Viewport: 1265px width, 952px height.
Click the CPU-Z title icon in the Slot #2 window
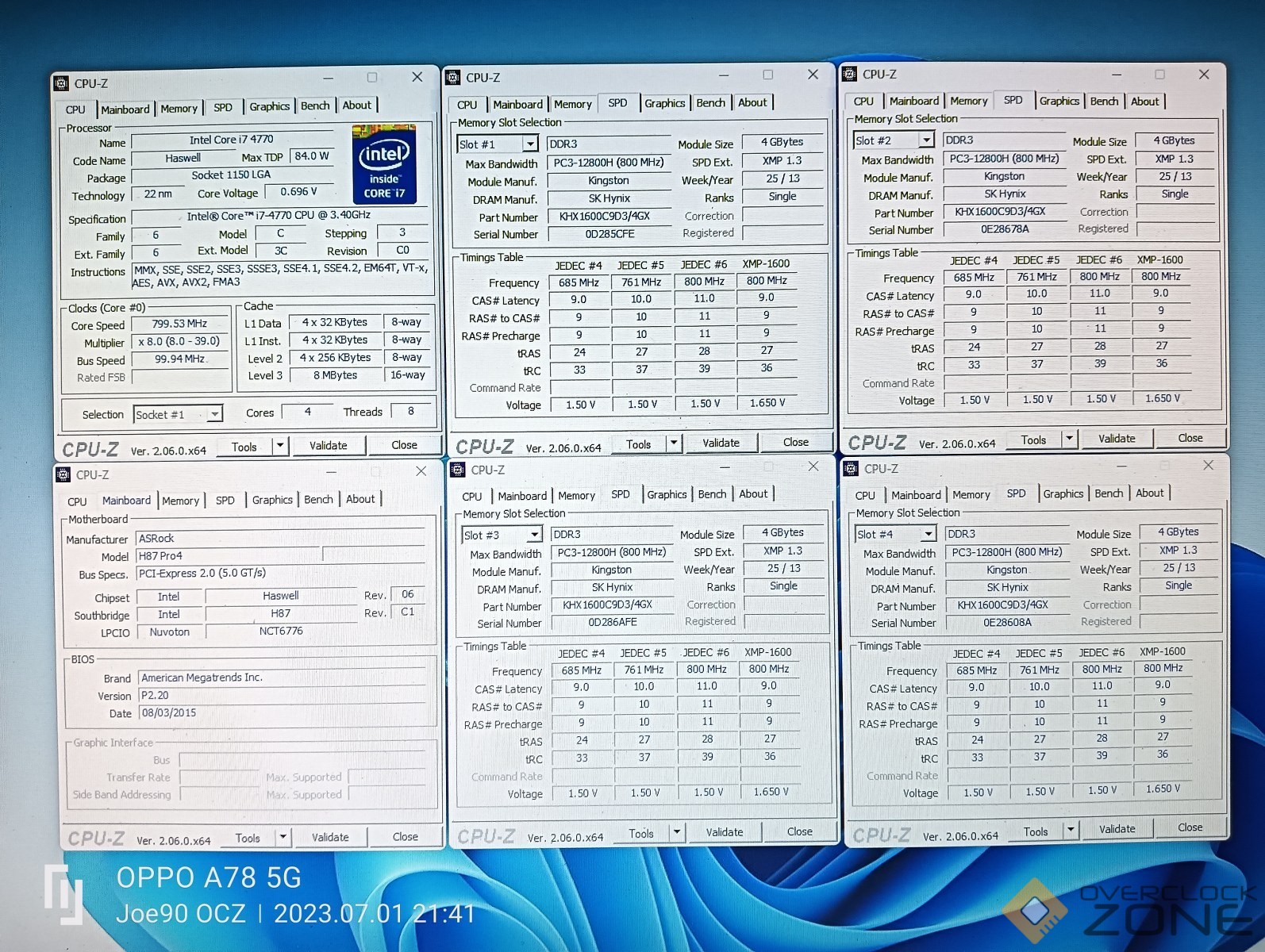849,75
